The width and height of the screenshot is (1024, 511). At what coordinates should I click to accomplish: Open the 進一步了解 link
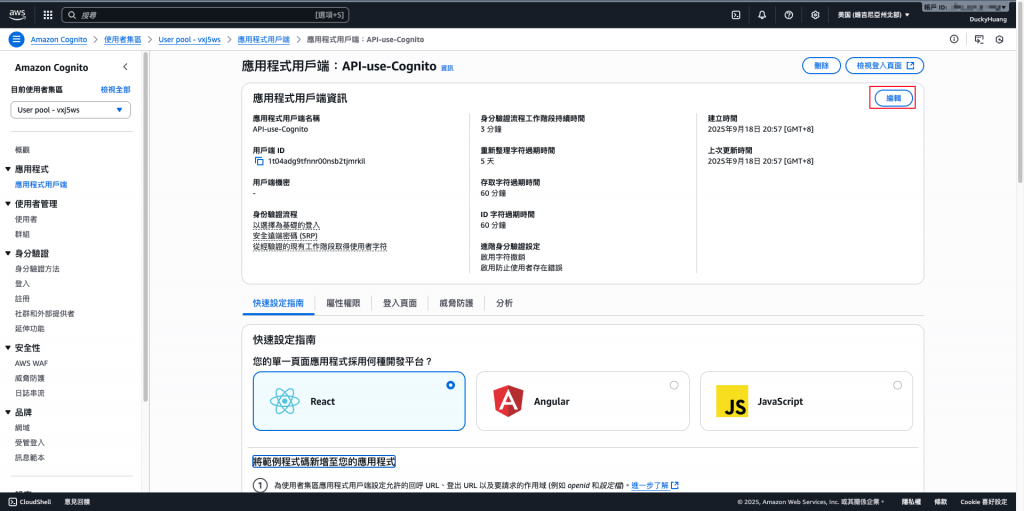pyautogui.click(x=654, y=486)
